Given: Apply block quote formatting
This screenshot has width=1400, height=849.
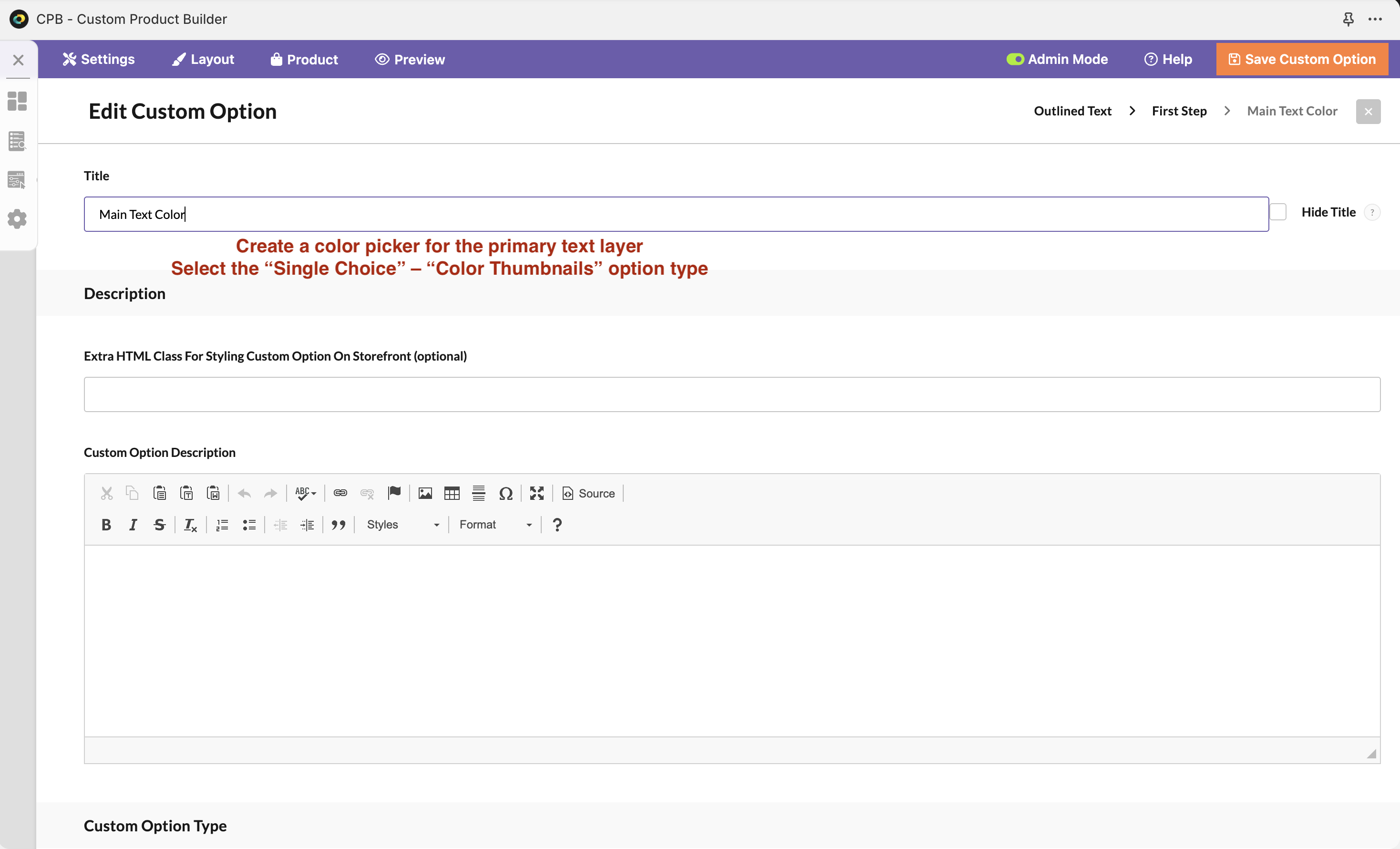Looking at the screenshot, I should [x=339, y=525].
